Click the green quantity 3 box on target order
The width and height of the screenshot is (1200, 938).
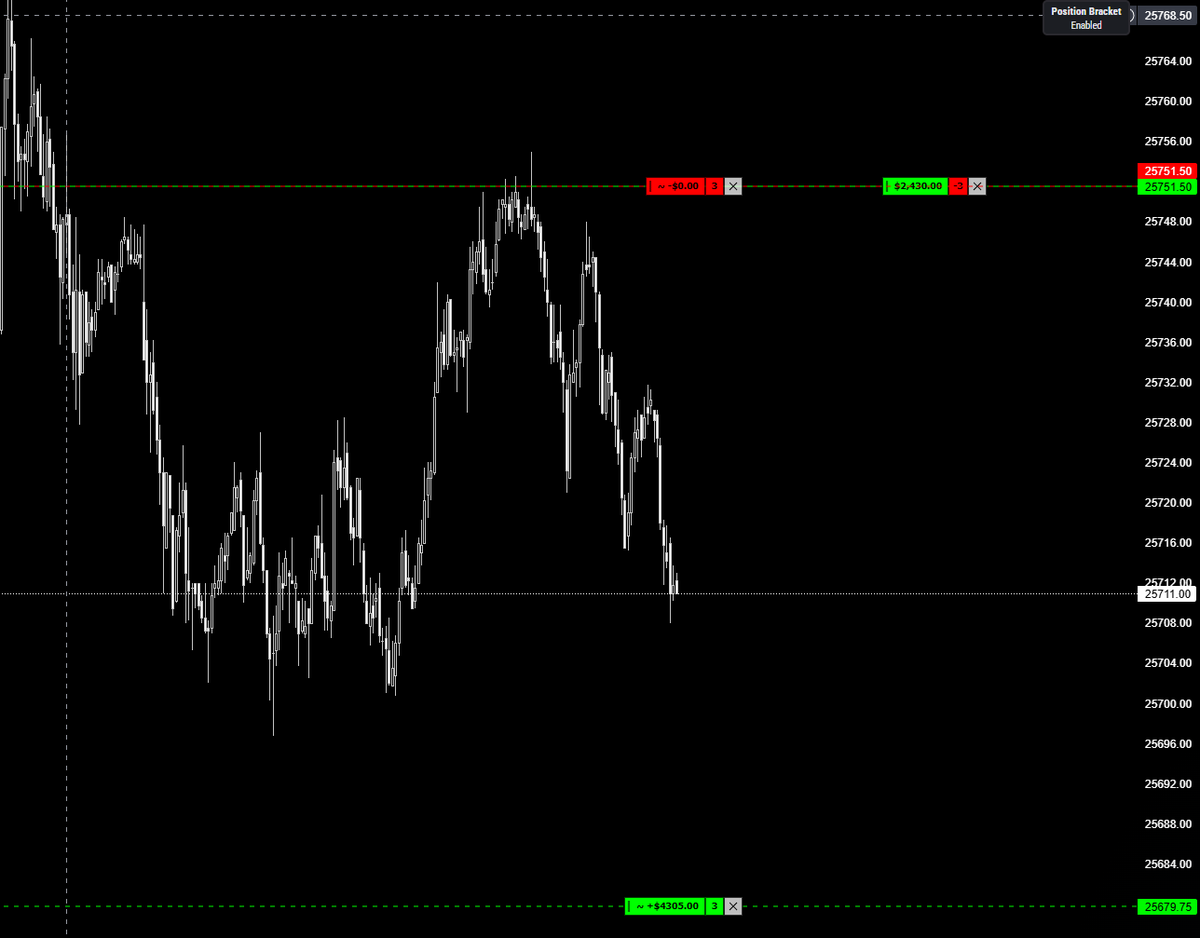point(714,906)
